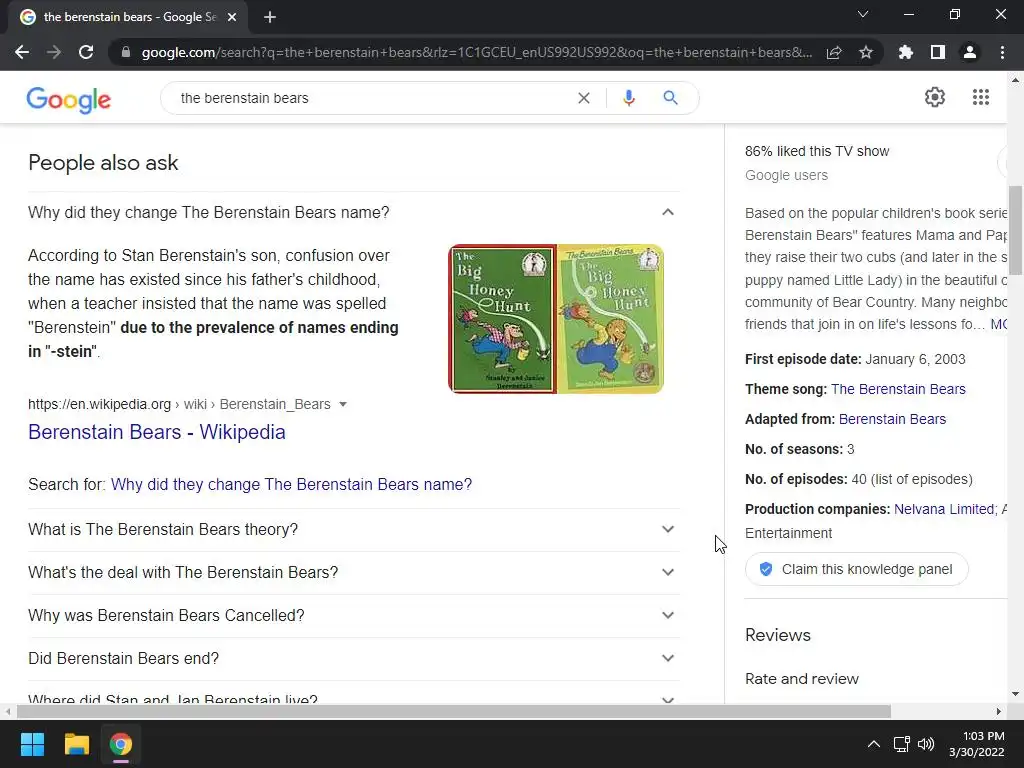Open network status tray icon

[902, 744]
